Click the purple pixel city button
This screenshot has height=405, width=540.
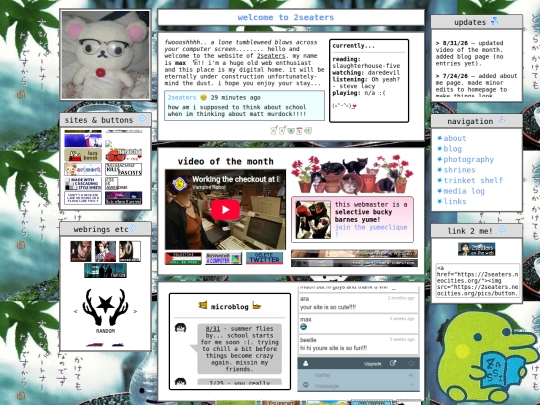(124, 198)
